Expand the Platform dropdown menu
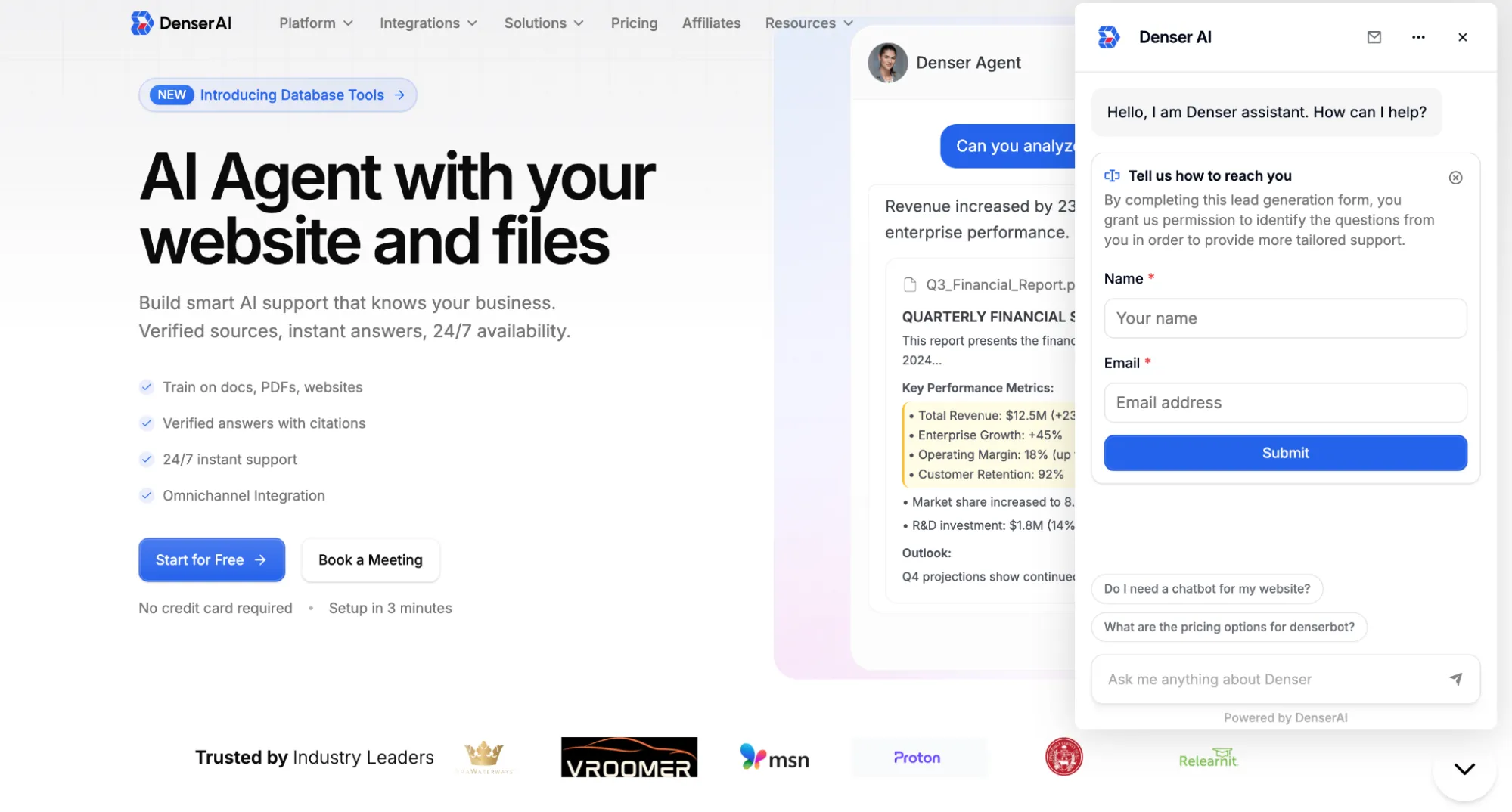 [315, 23]
